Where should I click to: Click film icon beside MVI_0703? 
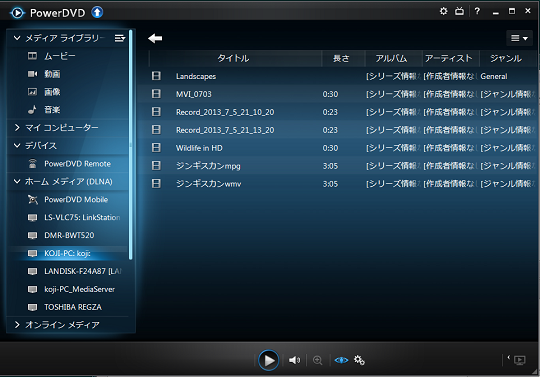coord(156,94)
